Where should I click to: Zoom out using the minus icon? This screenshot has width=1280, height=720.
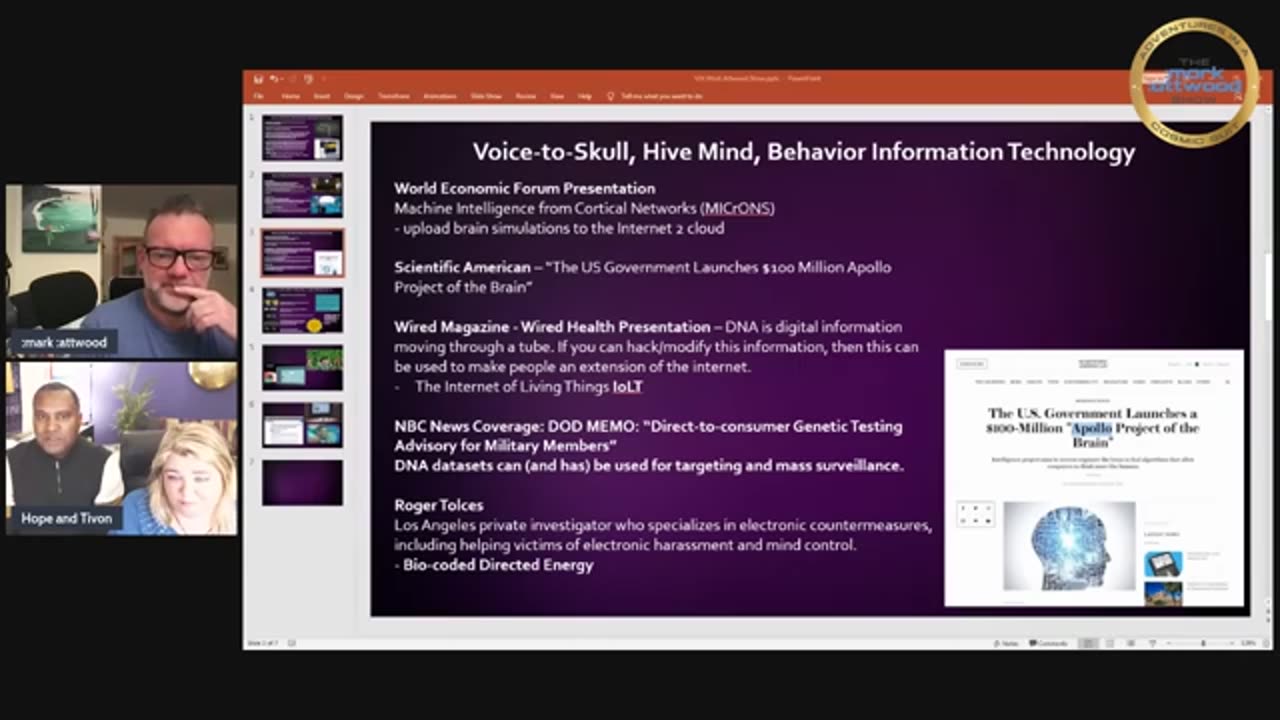1171,643
